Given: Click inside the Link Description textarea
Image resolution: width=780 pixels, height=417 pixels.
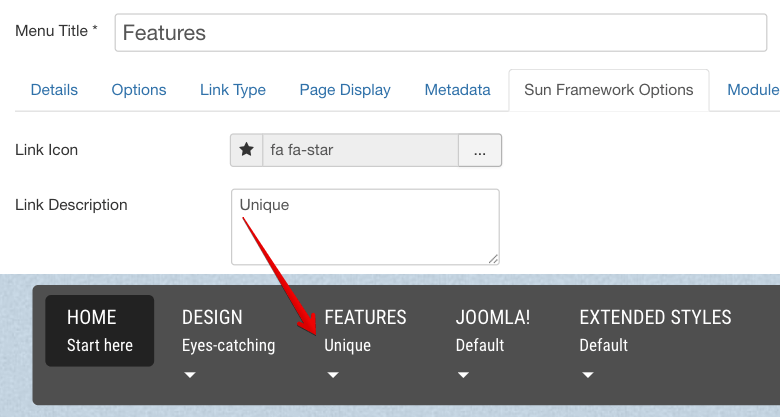Looking at the screenshot, I should (365, 227).
